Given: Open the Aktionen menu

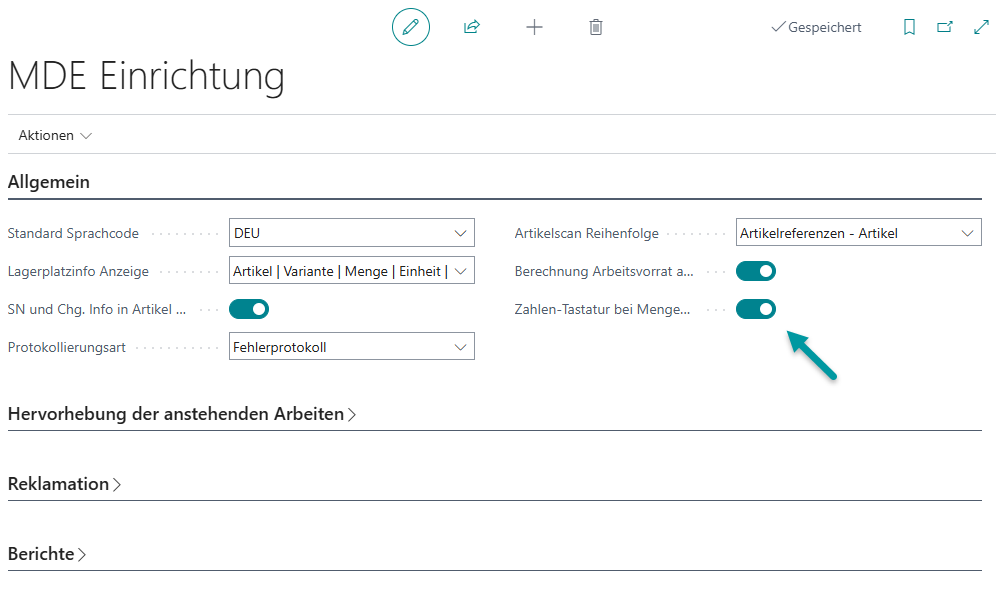Looking at the screenshot, I should tap(55, 135).
